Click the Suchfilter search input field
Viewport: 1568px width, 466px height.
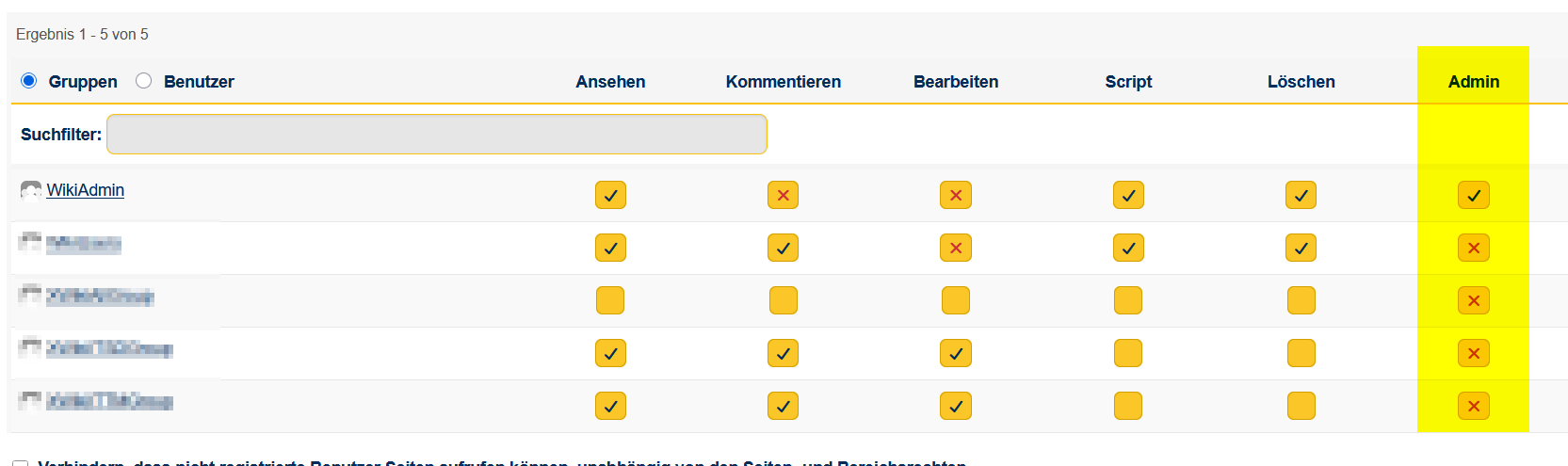436,135
